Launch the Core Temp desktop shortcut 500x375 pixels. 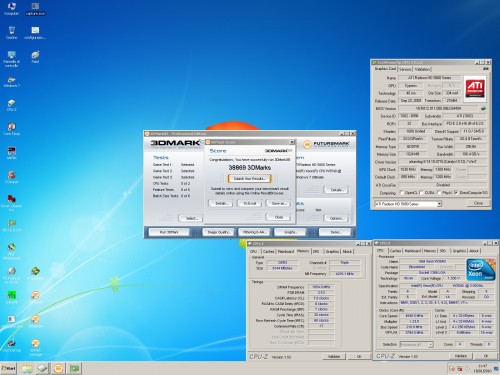pos(11,129)
